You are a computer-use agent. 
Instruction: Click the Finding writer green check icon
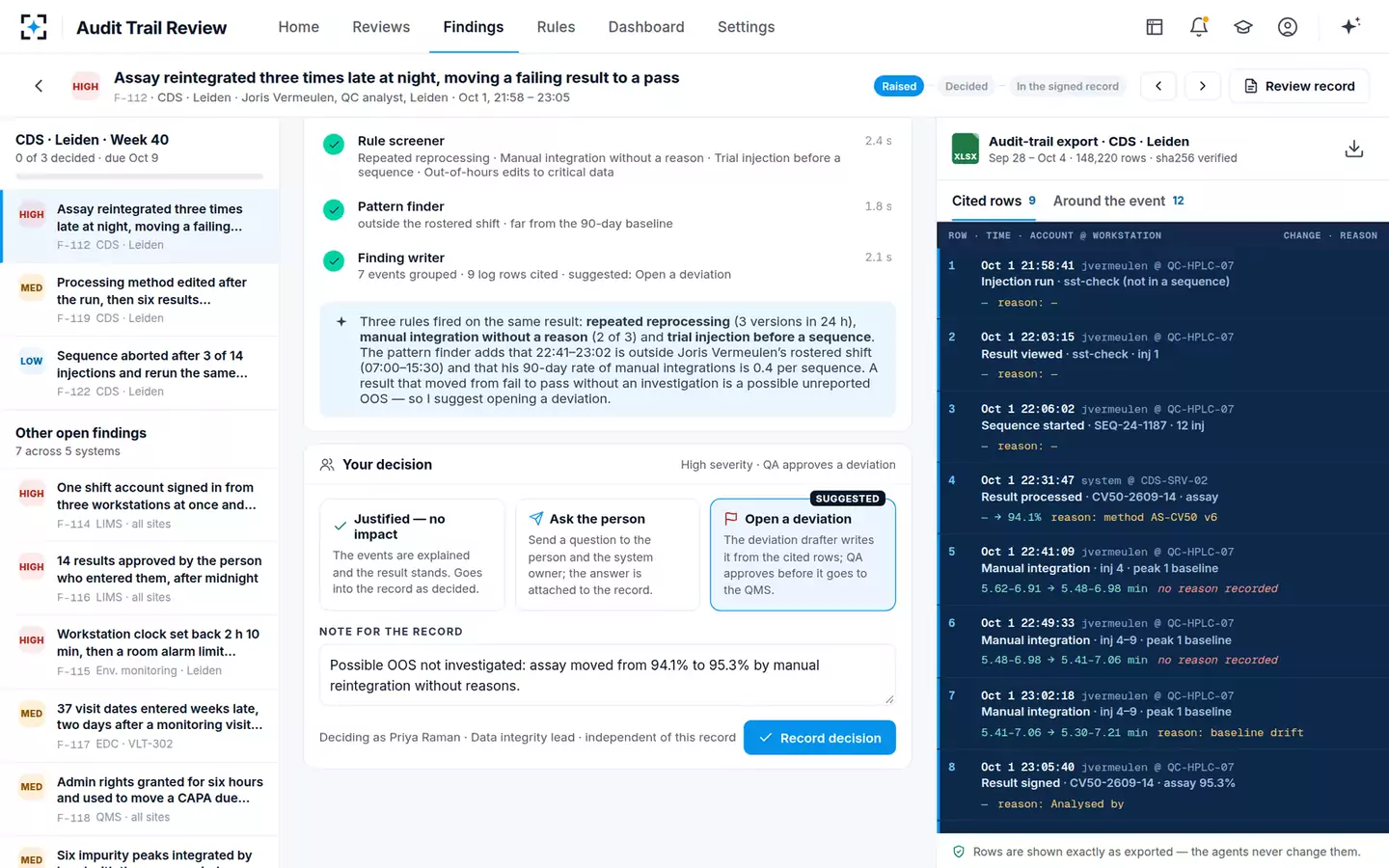point(334,261)
